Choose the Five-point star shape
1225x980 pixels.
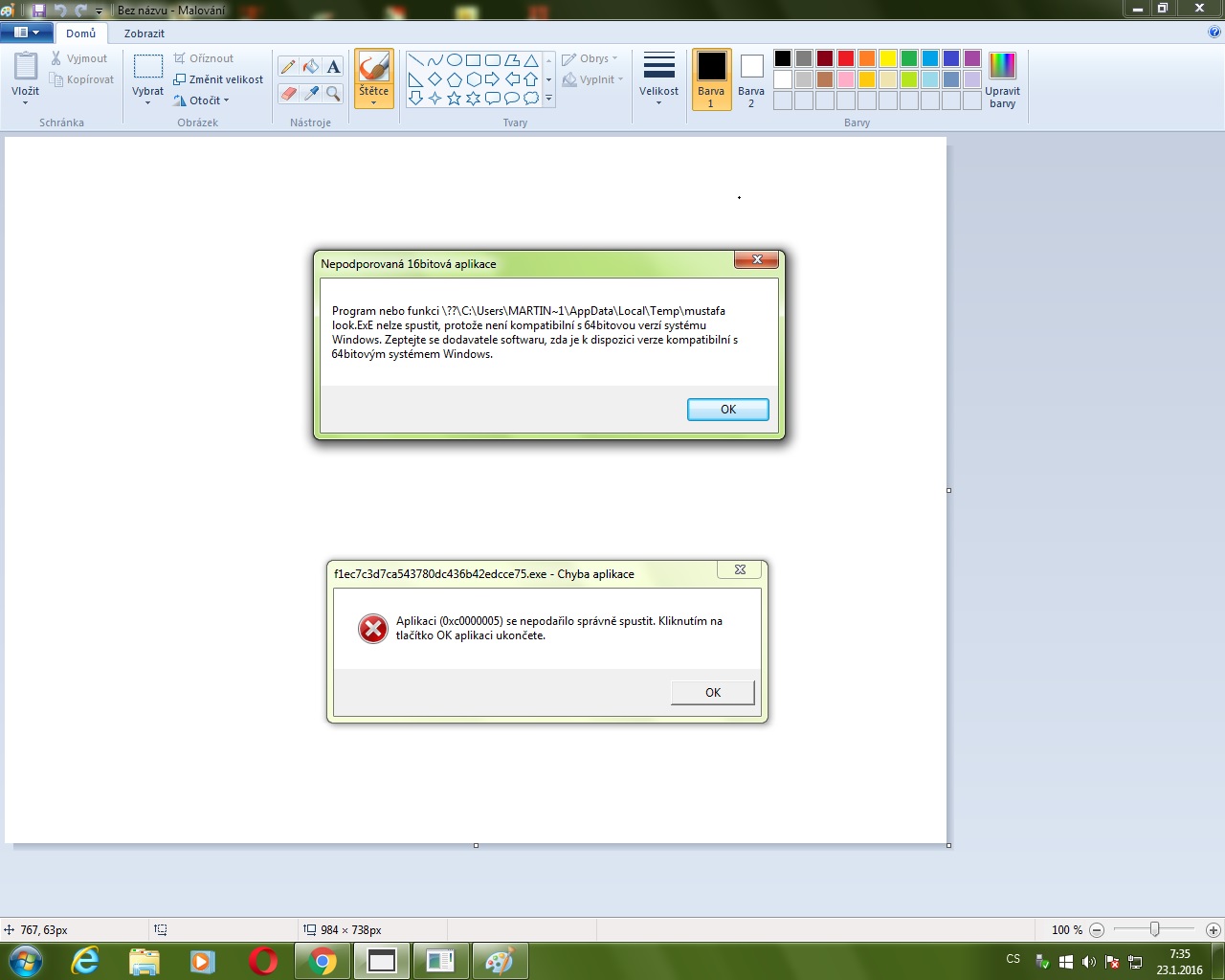point(455,98)
